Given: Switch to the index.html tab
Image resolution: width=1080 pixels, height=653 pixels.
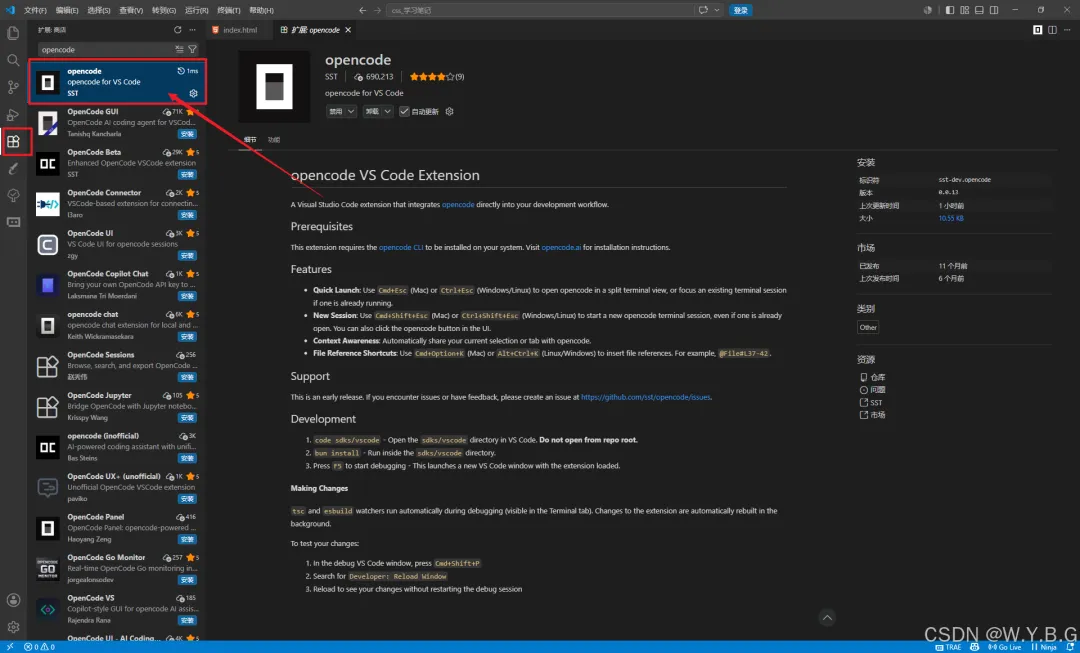Looking at the screenshot, I should [x=240, y=30].
